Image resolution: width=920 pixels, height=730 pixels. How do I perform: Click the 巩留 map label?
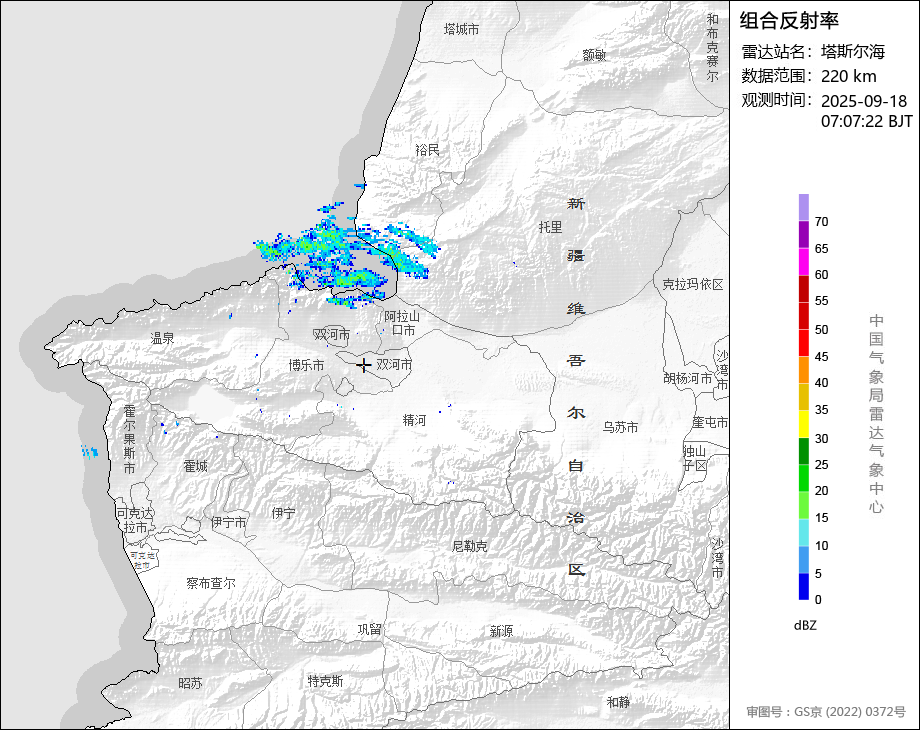(370, 630)
